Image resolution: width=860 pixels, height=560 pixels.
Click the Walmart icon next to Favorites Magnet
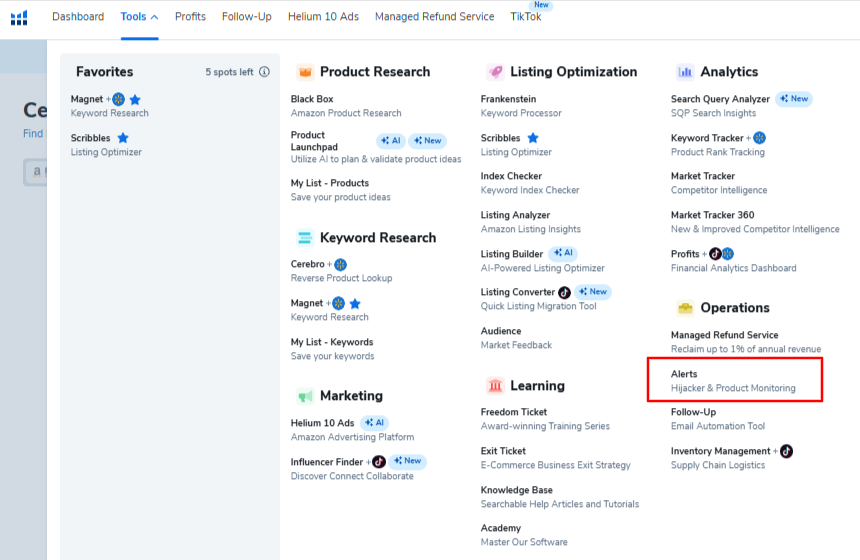click(118, 99)
